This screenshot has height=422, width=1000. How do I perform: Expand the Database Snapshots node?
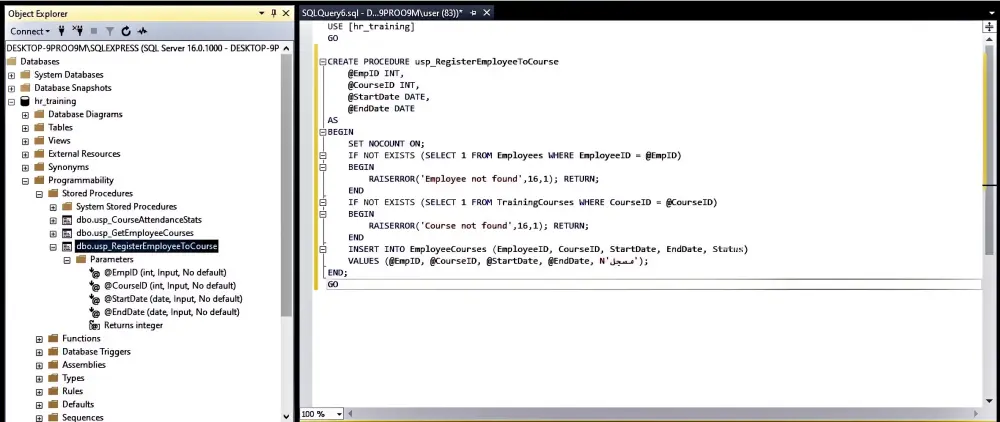tap(11, 88)
